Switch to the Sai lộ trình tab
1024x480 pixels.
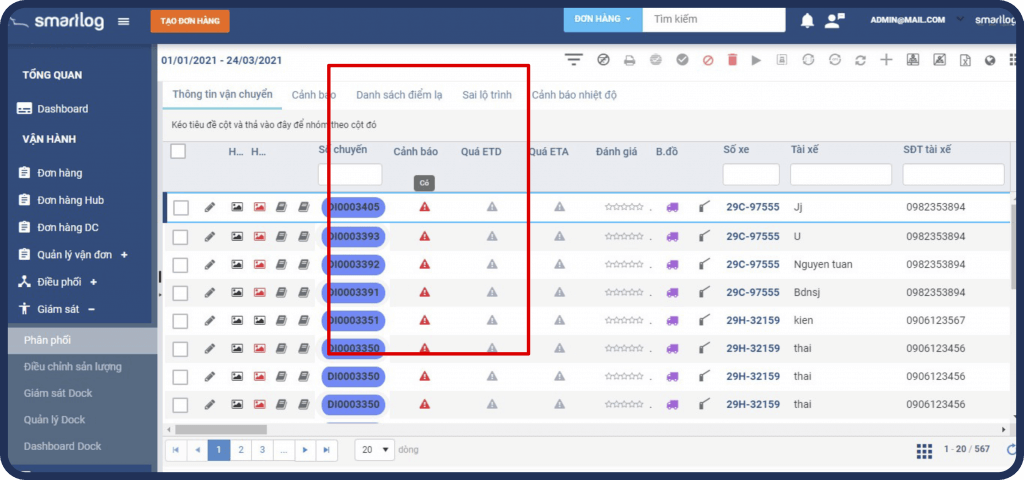tap(487, 95)
